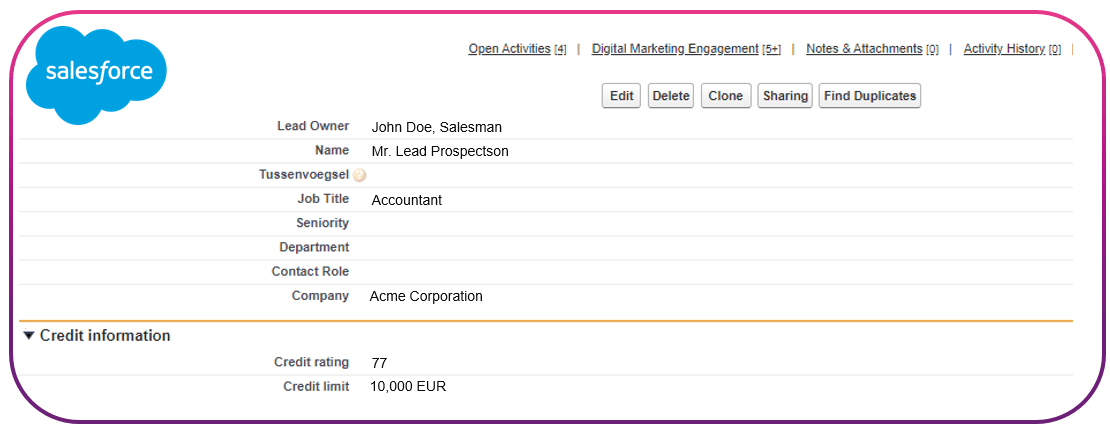Click the Salesforce cloud logo

tap(96, 73)
